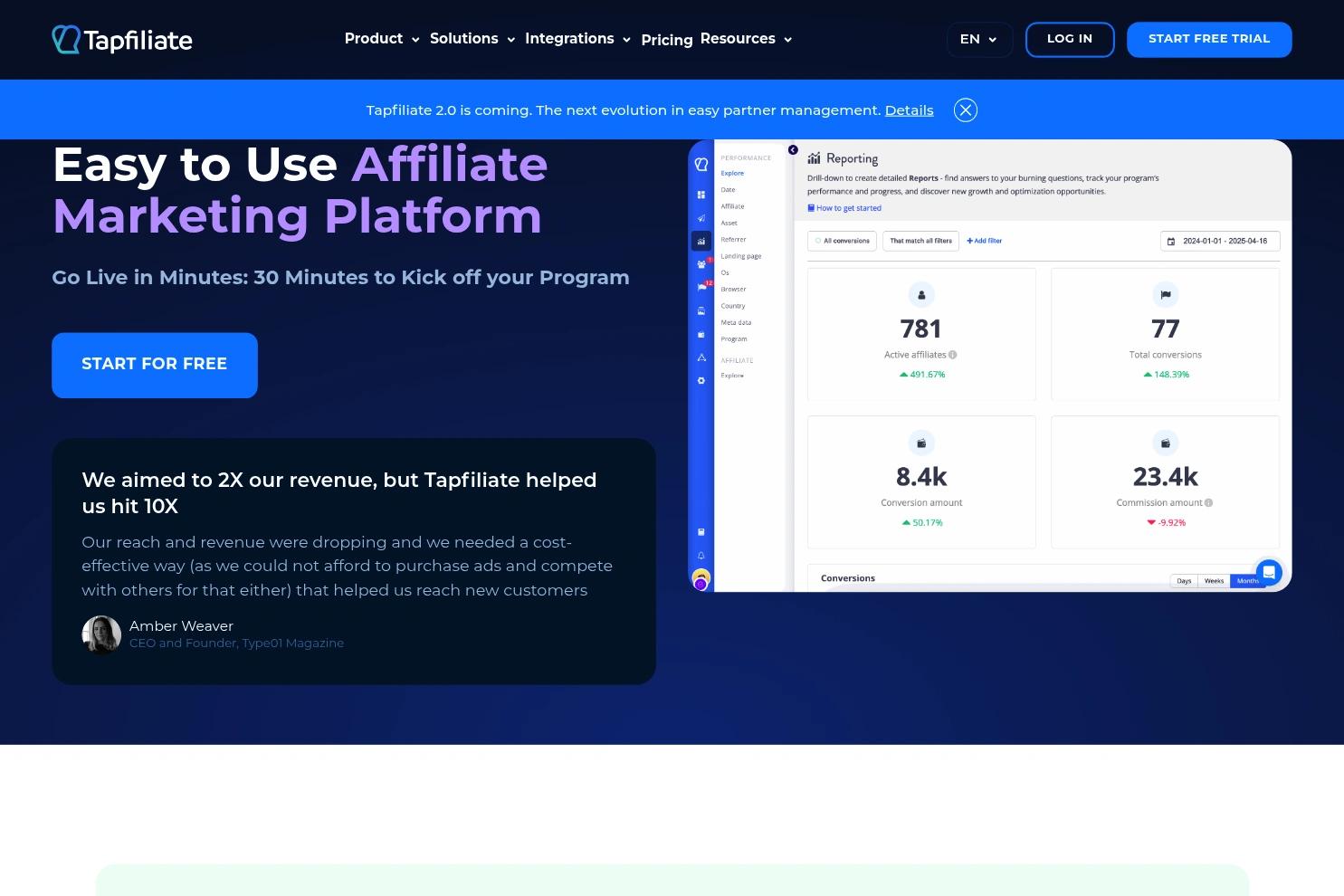
Task: Expand the Solutions dropdown menu
Action: tap(472, 39)
